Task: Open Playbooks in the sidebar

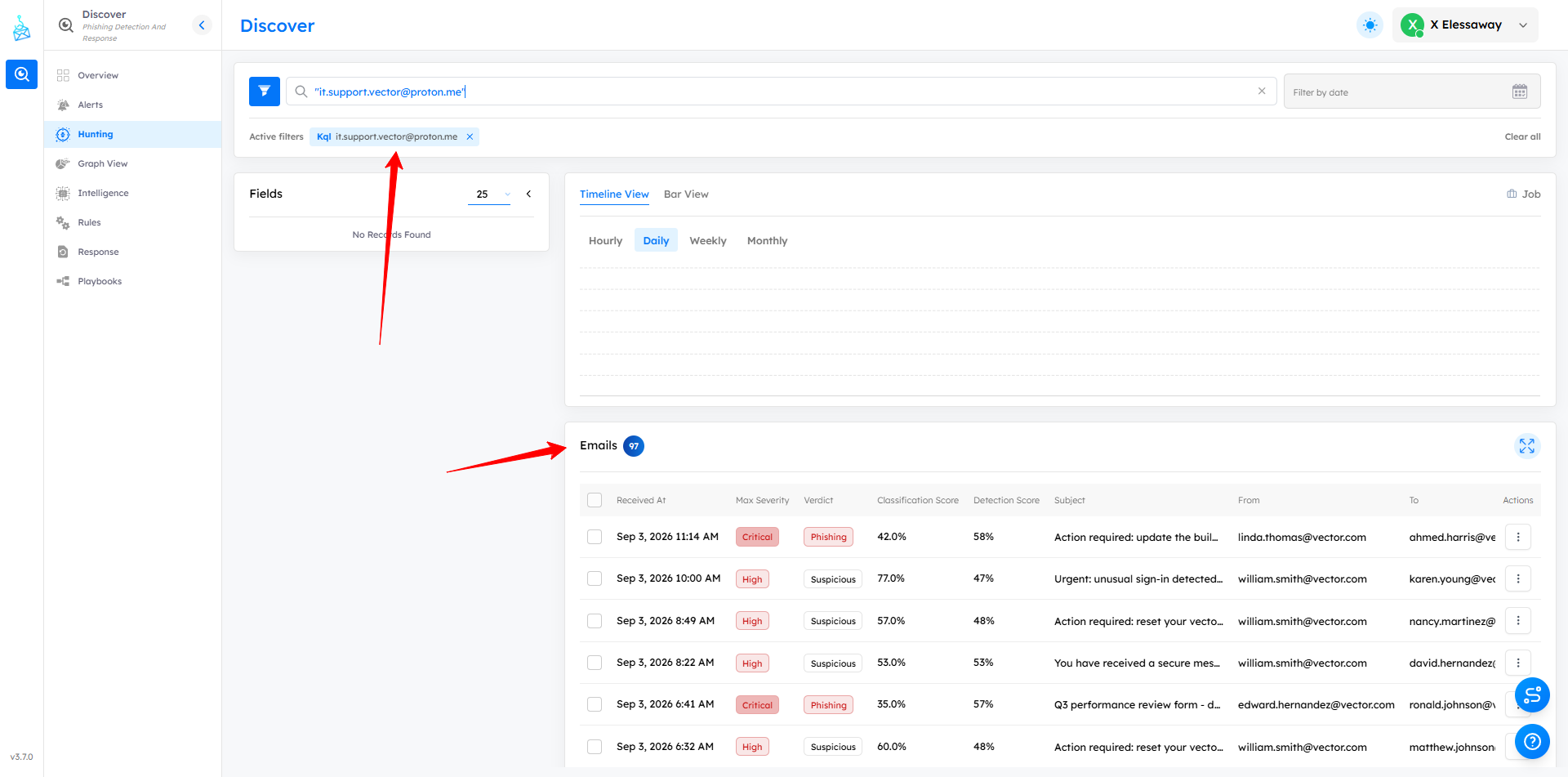Action: tap(133, 281)
